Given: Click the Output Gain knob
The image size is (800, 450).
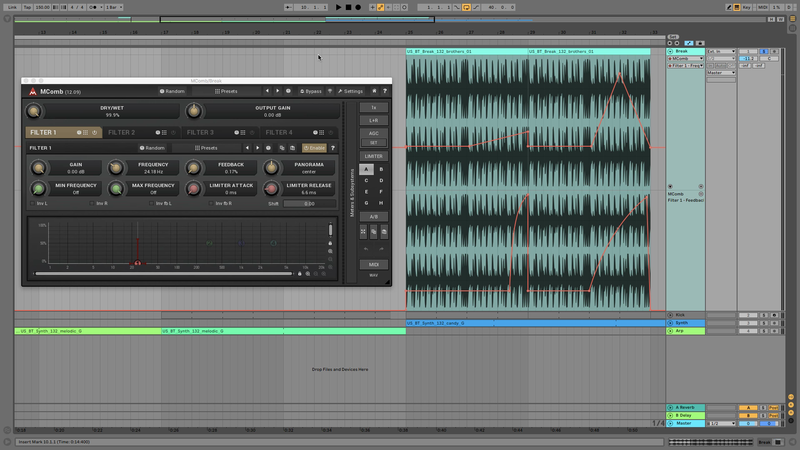Looking at the screenshot, I should pyautogui.click(x=193, y=111).
